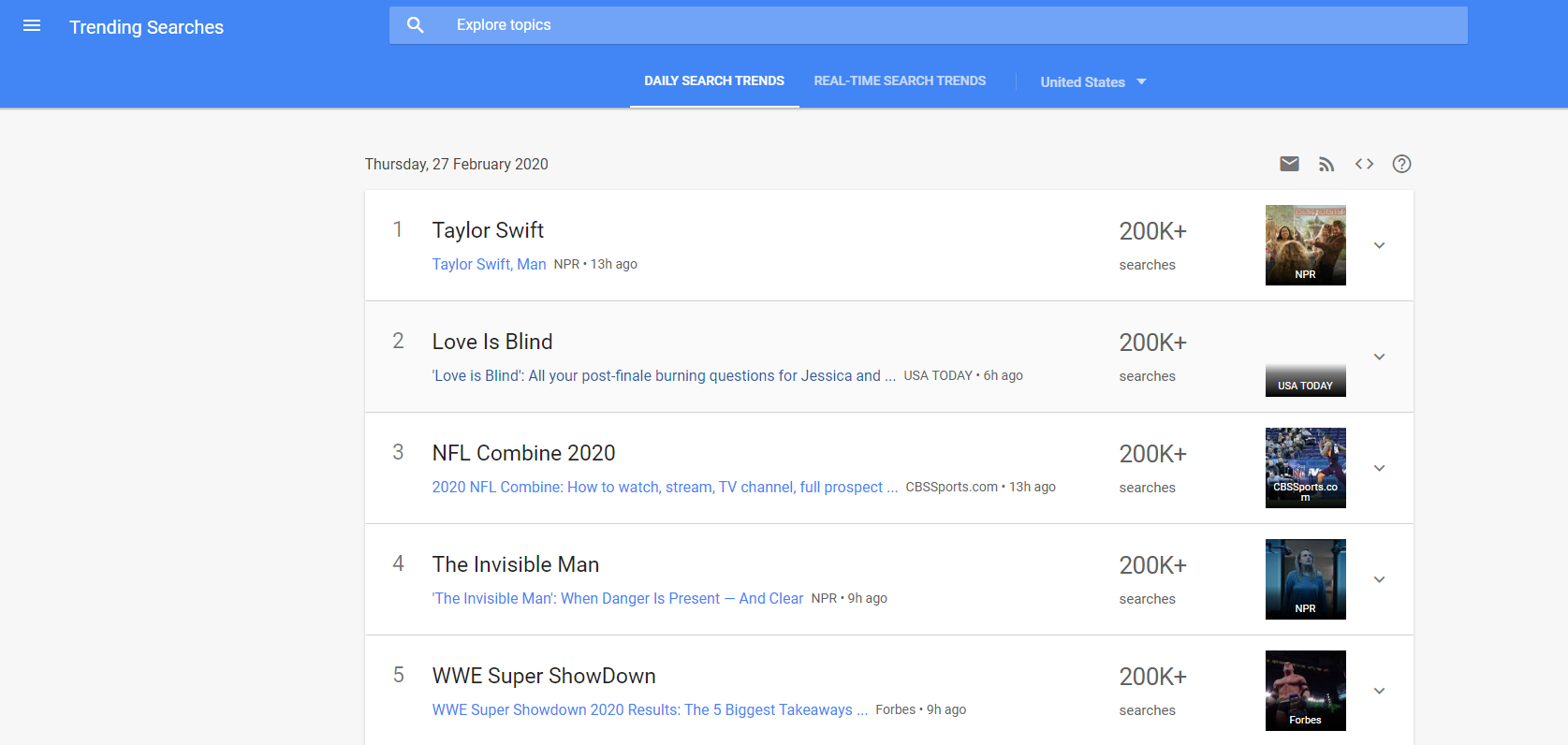Click The Invisible Man trend title
This screenshot has width=1568, height=745.
coord(516,564)
